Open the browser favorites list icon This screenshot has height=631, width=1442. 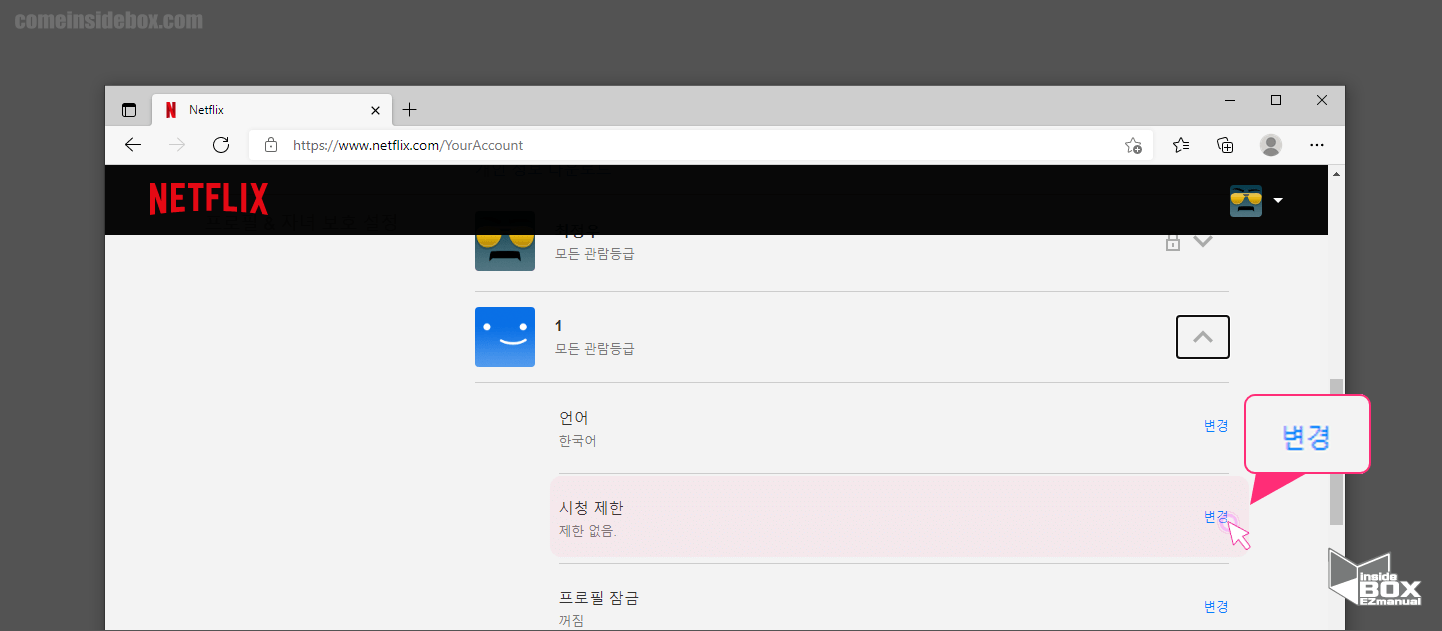click(1181, 145)
